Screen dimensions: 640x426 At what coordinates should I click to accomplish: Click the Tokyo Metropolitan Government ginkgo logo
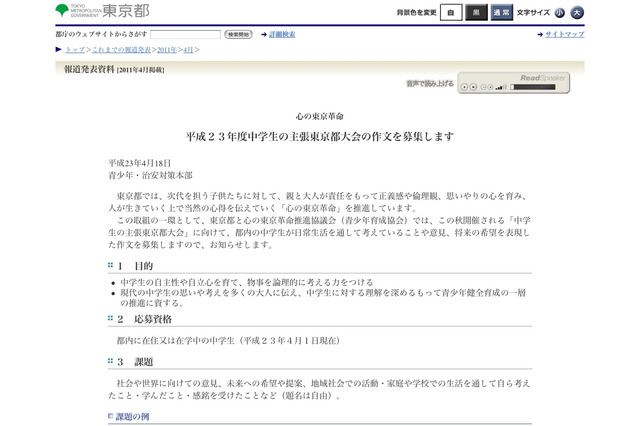point(62,10)
